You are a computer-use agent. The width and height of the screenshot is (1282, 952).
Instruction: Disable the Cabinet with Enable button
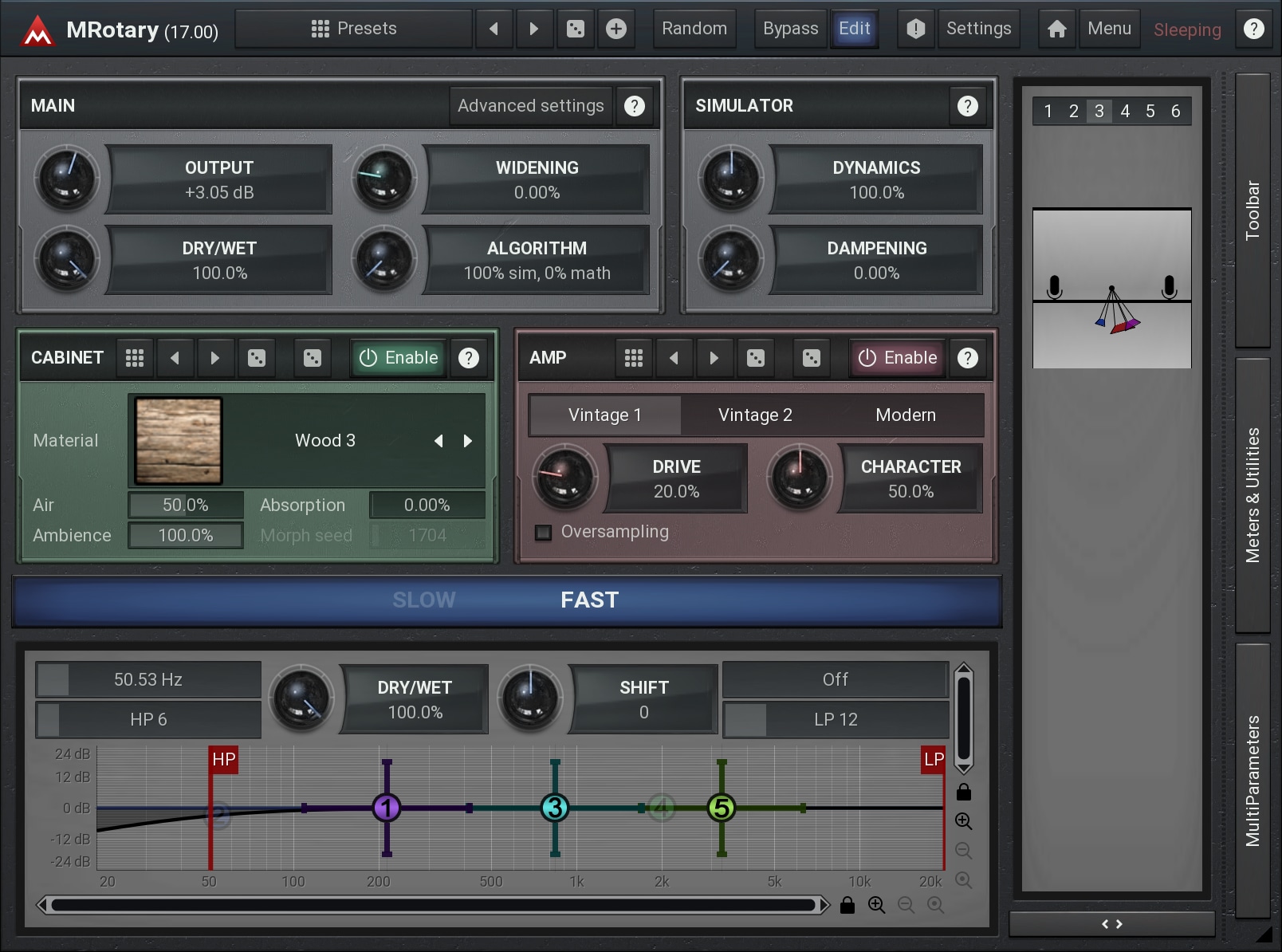399,358
